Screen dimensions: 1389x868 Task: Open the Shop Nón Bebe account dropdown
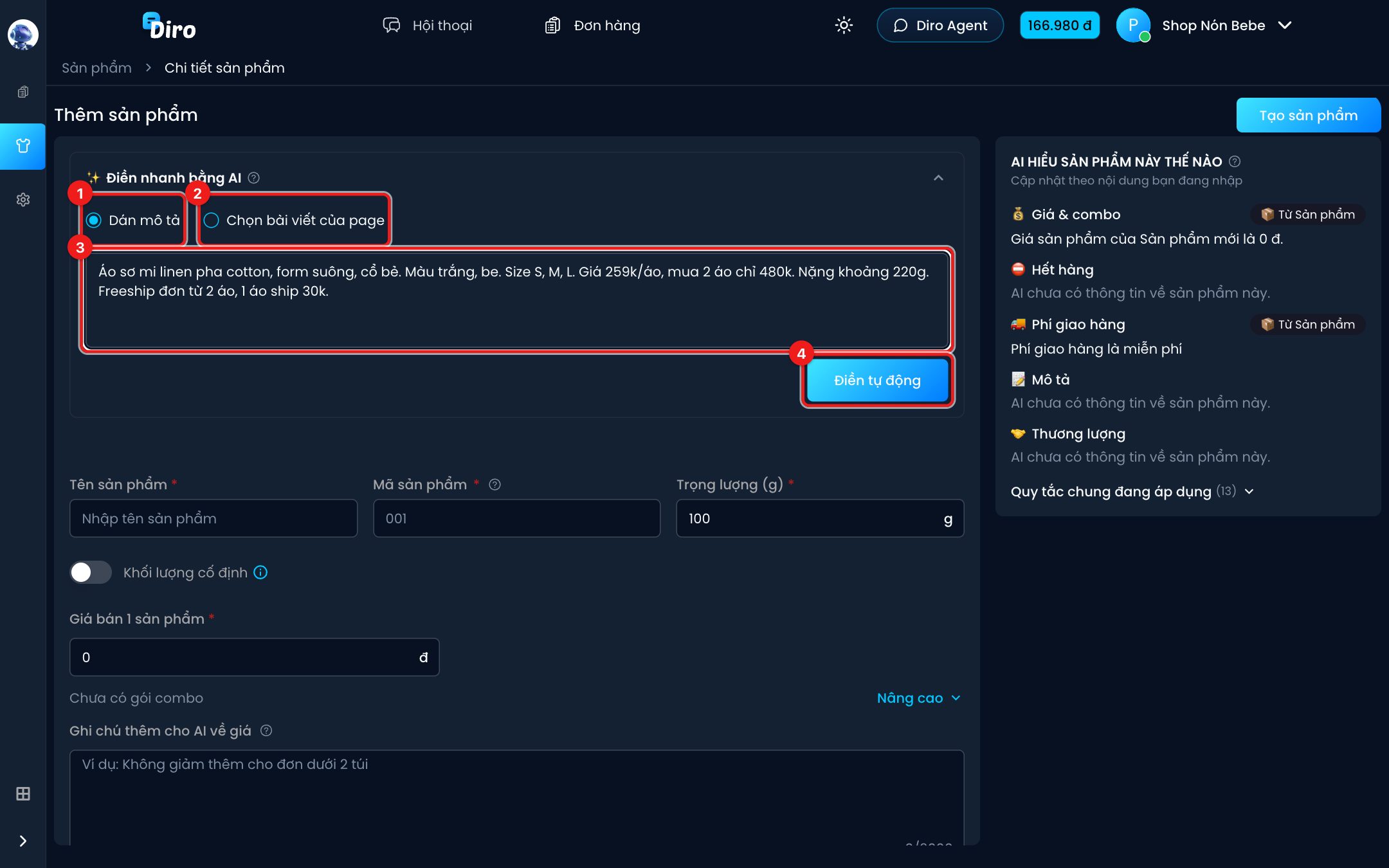1226,25
